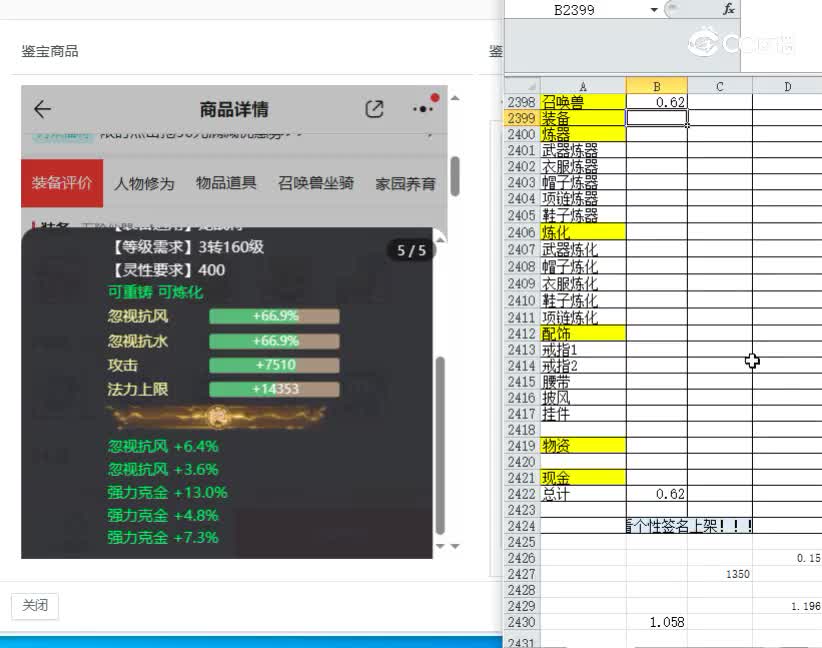Select the cell showing 1.058

656,622
